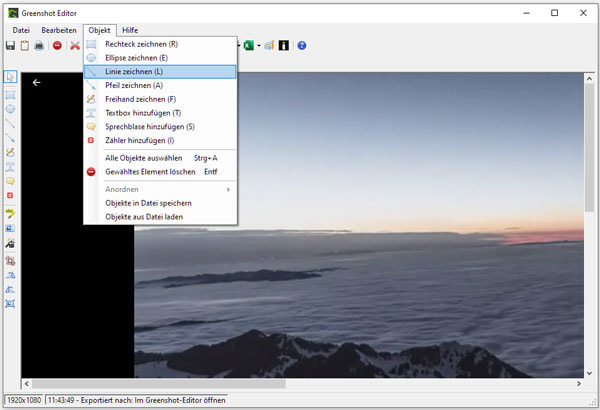Click the Print icon in toolbar

[x=39, y=46]
